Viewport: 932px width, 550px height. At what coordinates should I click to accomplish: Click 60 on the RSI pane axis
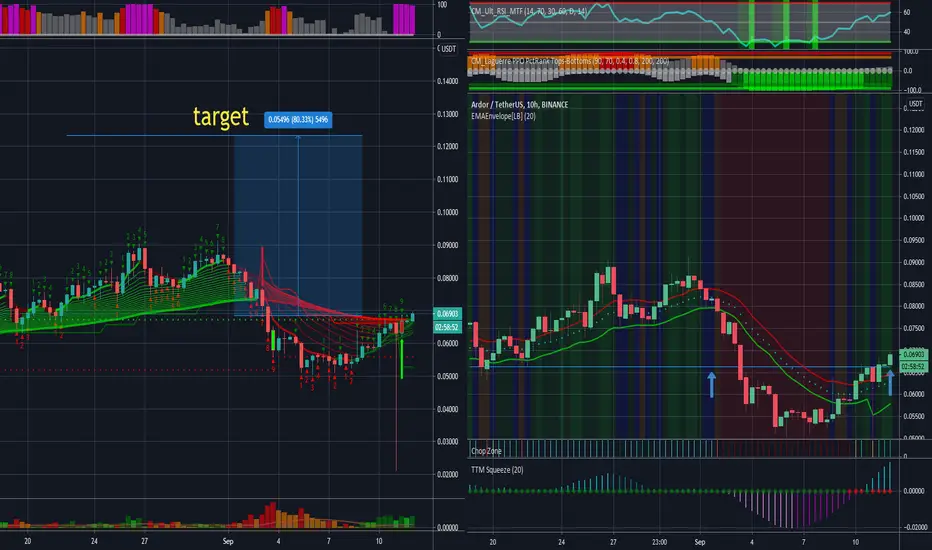pyautogui.click(x=906, y=12)
